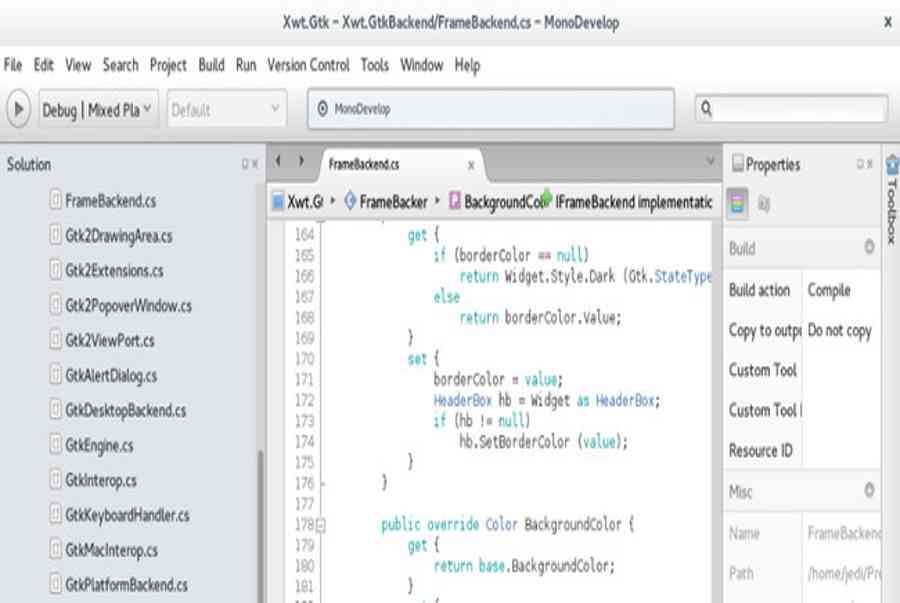Open the Xwt.Gtk project breadcrumb
Image resolution: width=900 pixels, height=603 pixels.
(300, 201)
